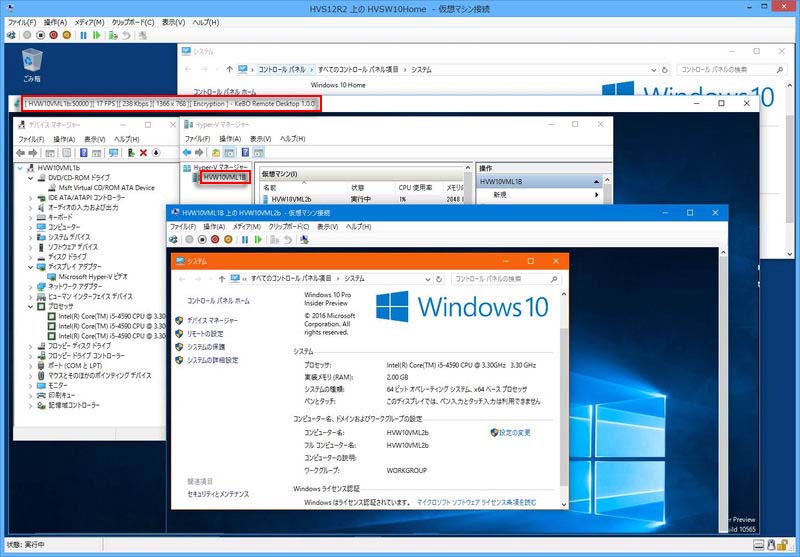Expand IDE ATA/ATAPI コントローラー node
The image size is (800, 557).
pos(31,198)
